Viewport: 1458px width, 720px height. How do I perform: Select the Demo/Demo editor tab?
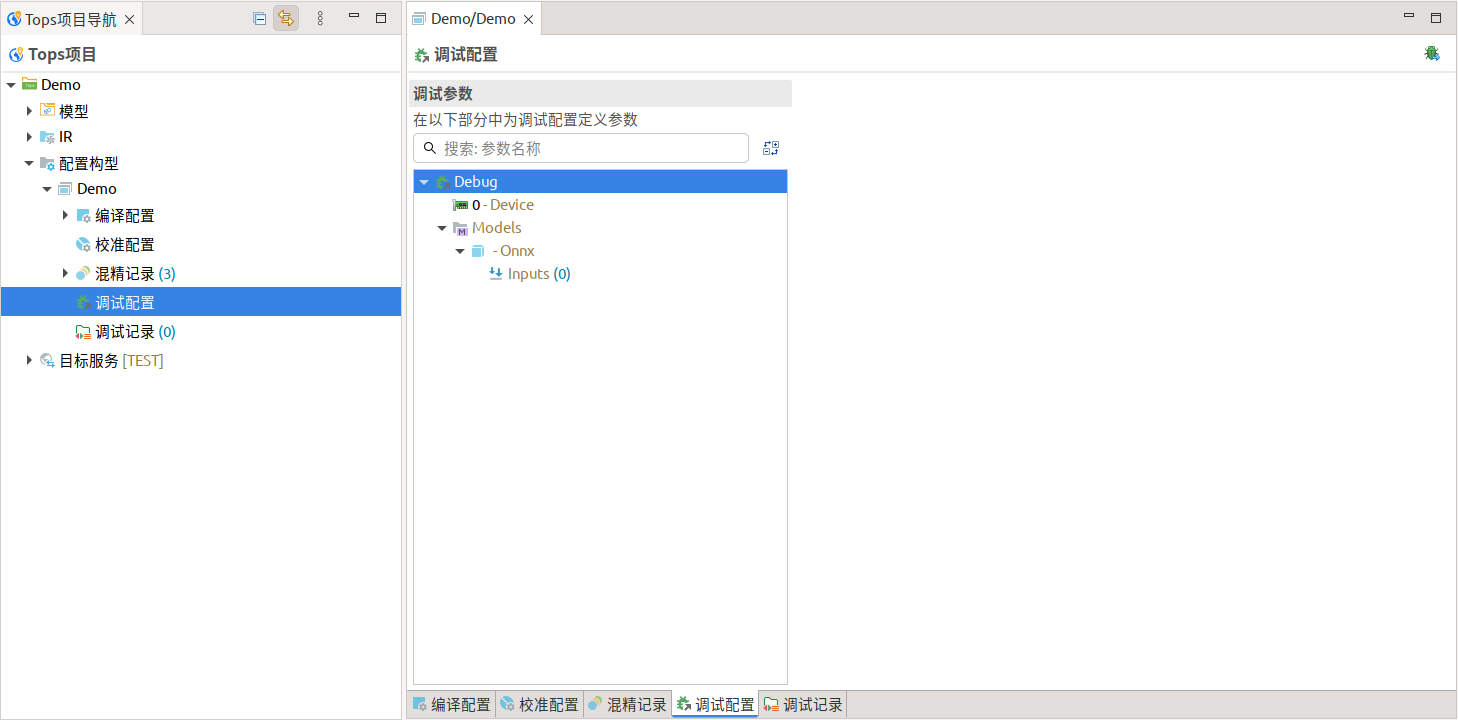[473, 18]
